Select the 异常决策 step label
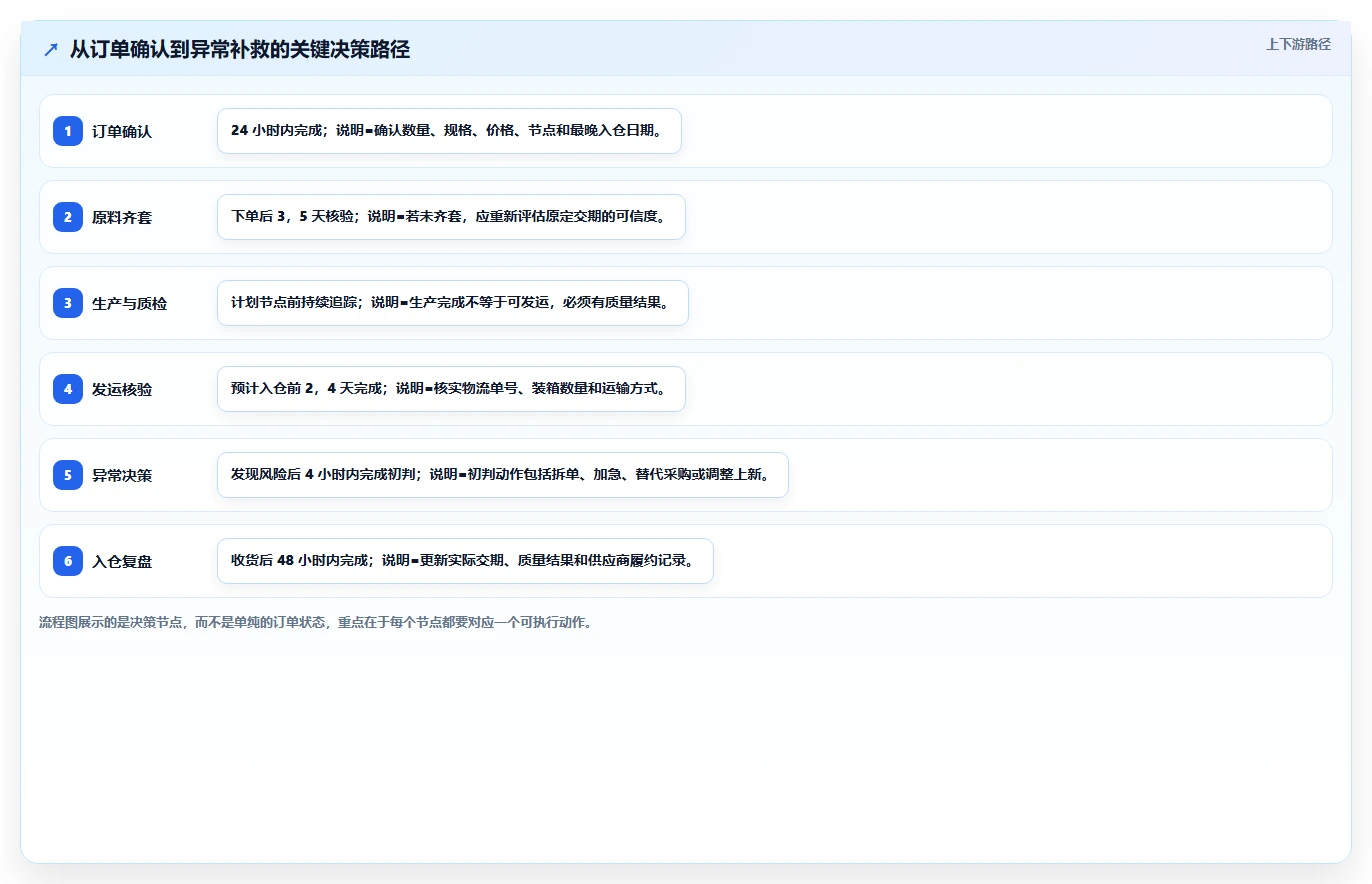This screenshot has height=884, width=1372. pos(122,475)
